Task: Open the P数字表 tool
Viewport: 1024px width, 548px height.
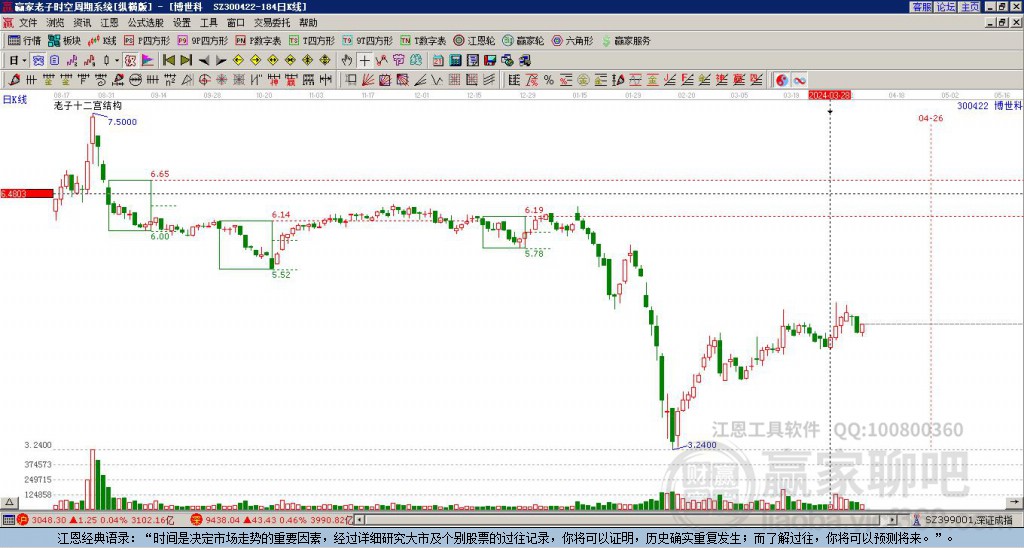Action: click(258, 40)
